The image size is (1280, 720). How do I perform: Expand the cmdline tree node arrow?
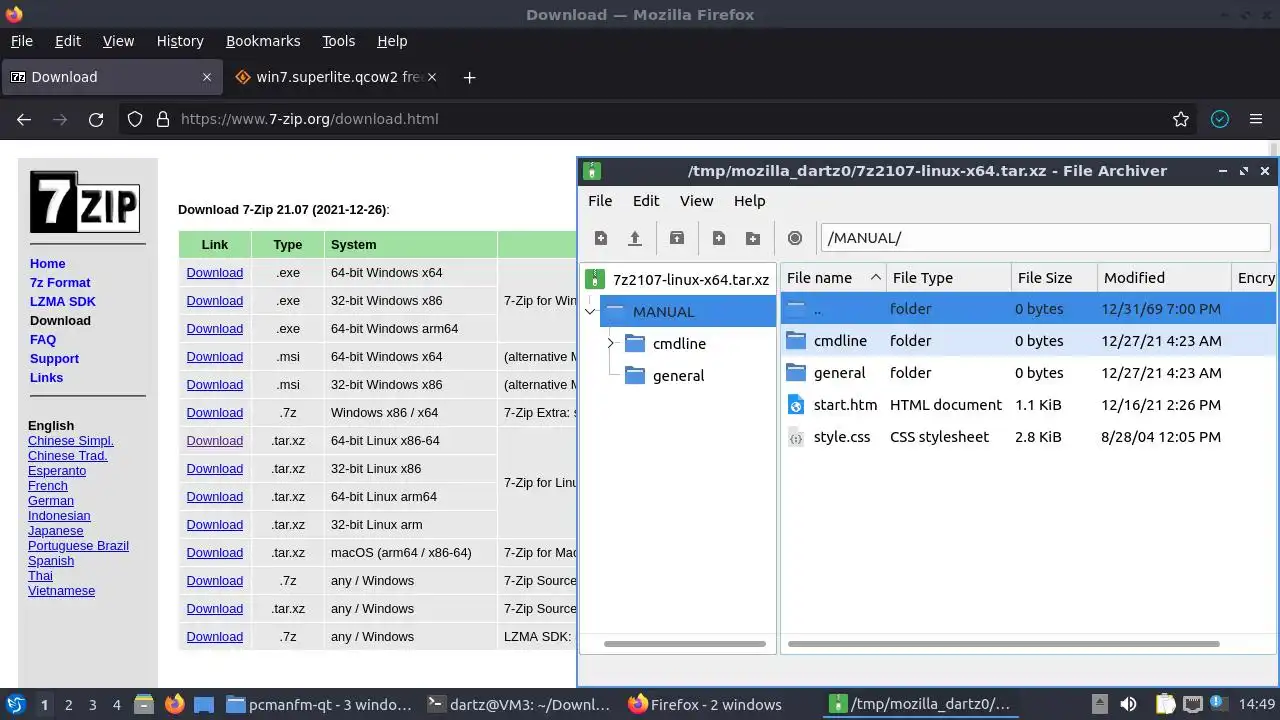610,344
